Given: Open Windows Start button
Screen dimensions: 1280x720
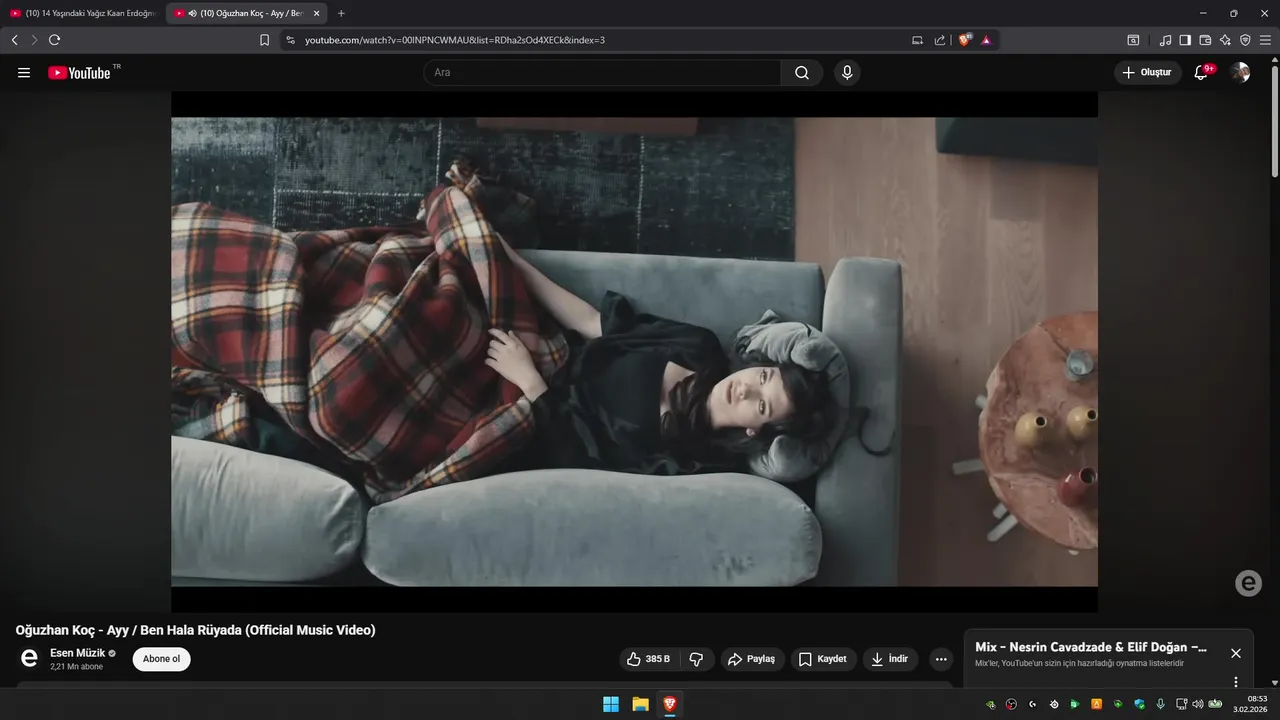Looking at the screenshot, I should [x=611, y=704].
